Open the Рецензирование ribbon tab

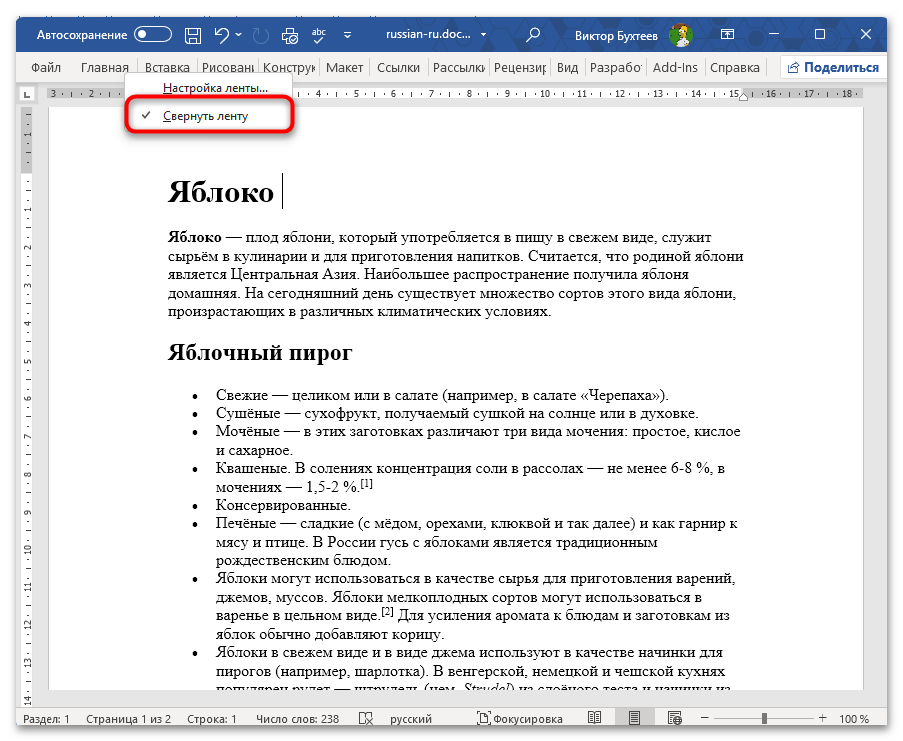coord(520,67)
